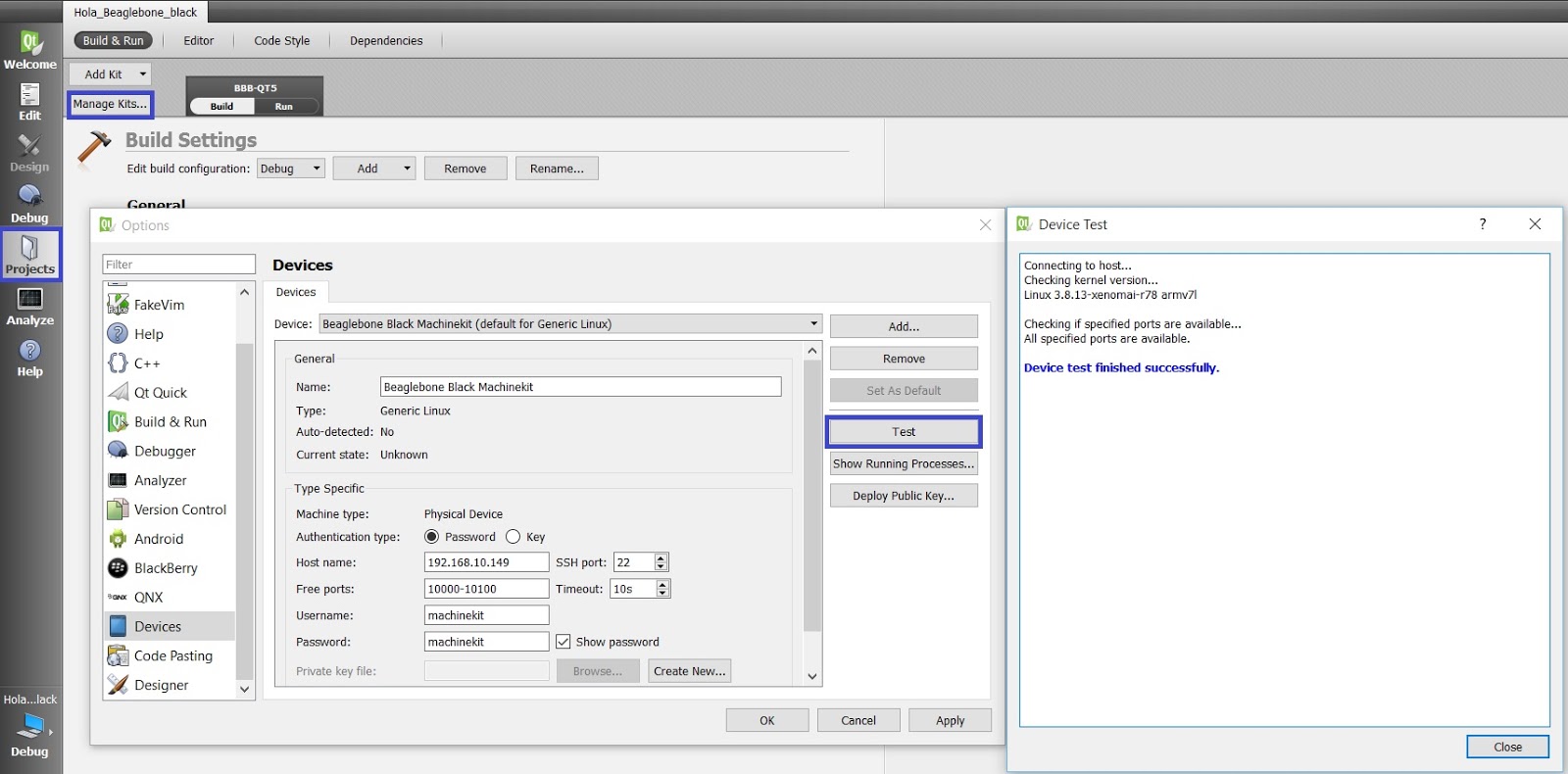Click the device settings vertical scrollbar
Screen dimensions: 1568x774
coord(812,497)
